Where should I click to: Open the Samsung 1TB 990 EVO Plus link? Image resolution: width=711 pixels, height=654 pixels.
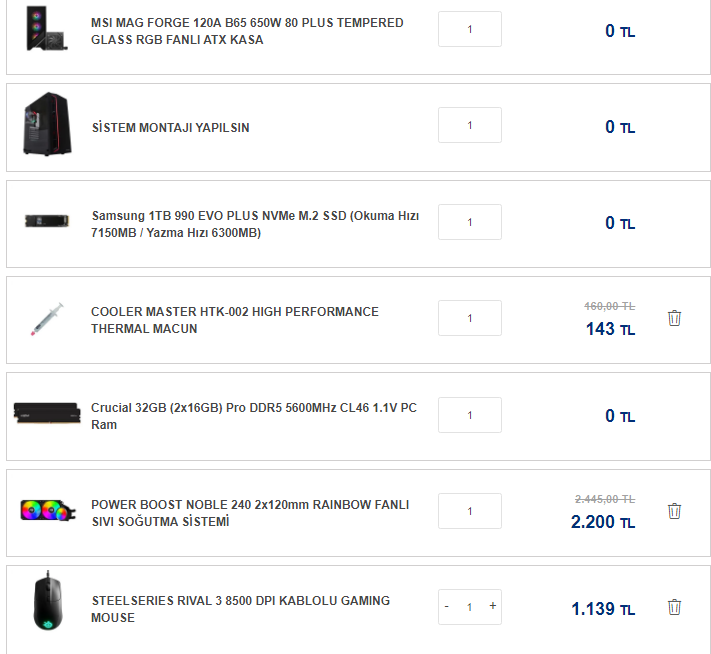click(x=255, y=224)
